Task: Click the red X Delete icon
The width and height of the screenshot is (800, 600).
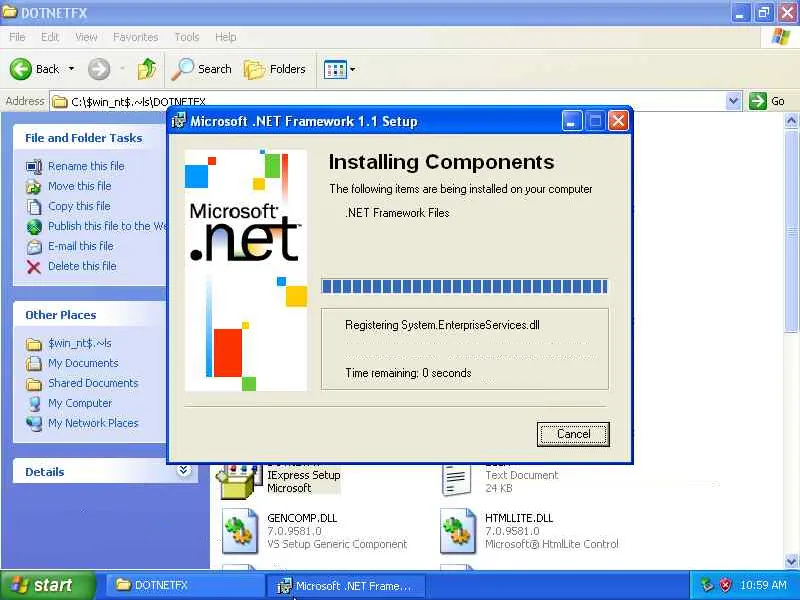Action: (34, 267)
